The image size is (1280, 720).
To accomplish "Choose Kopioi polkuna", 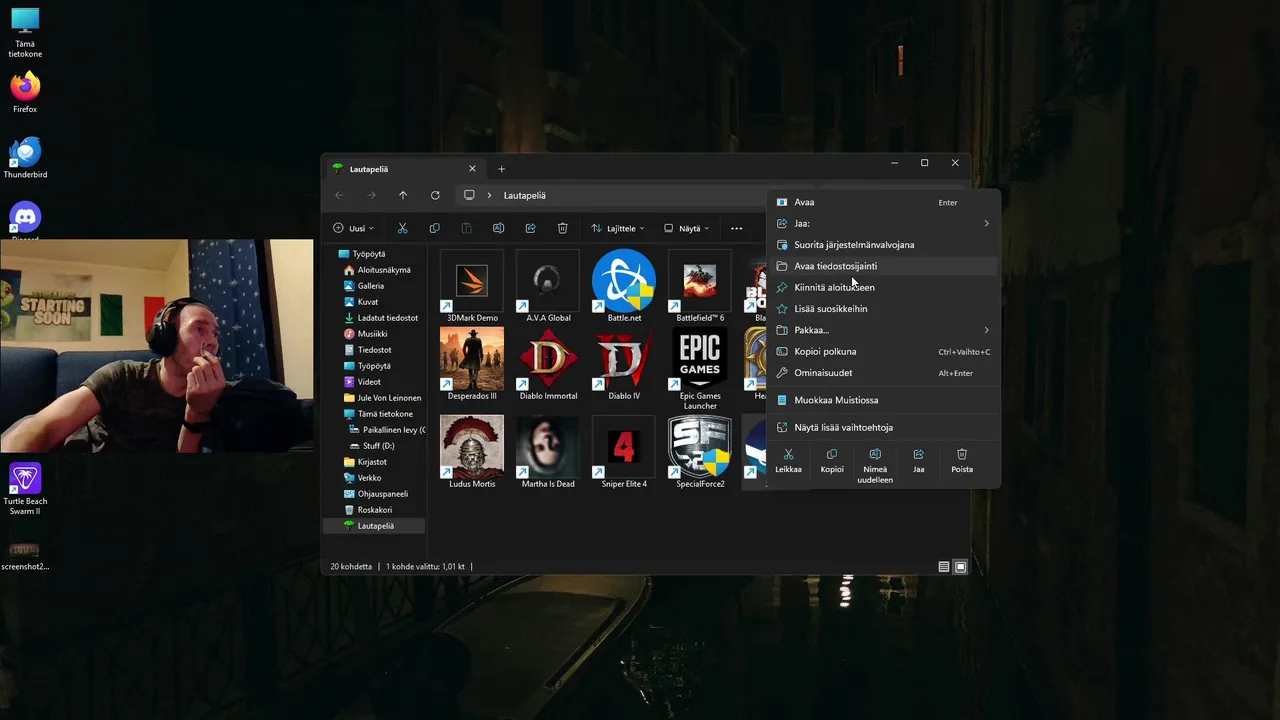I will [885, 351].
